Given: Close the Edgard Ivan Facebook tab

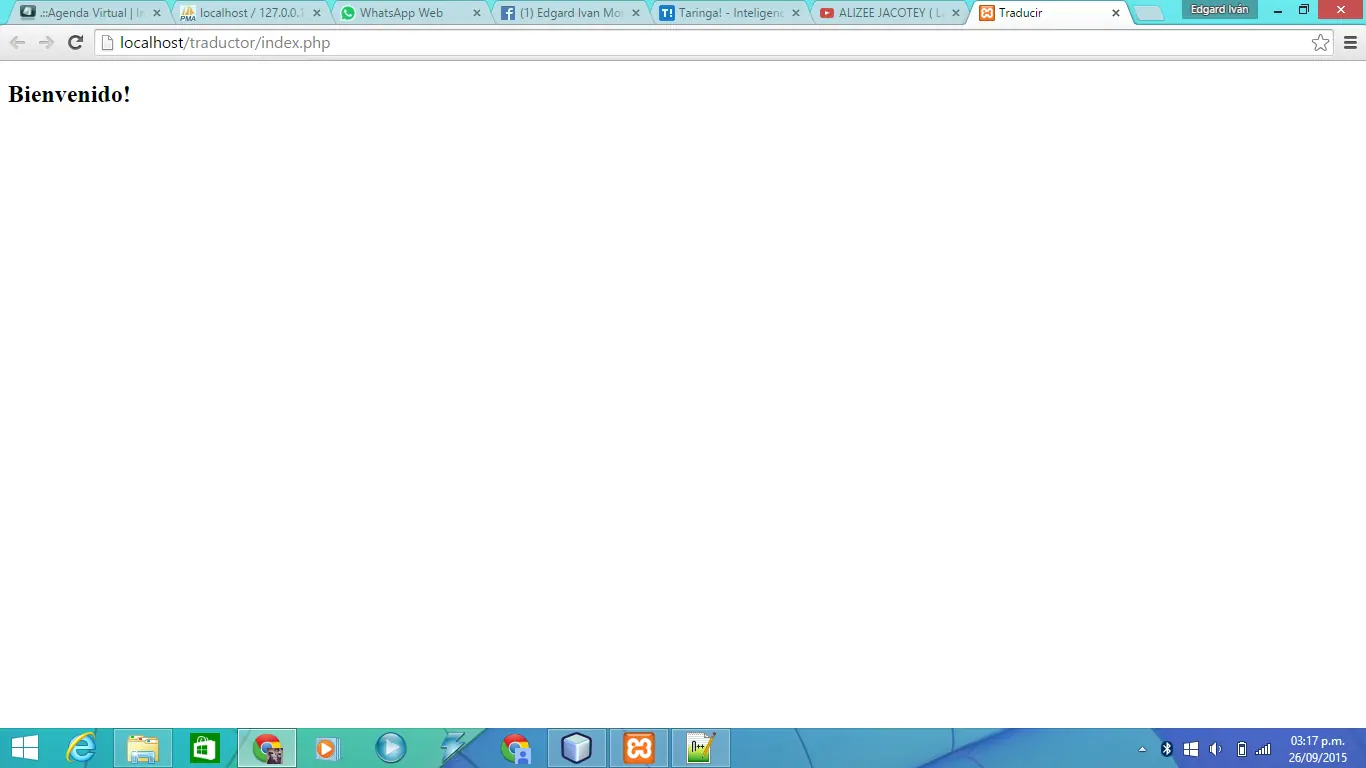Looking at the screenshot, I should (636, 13).
